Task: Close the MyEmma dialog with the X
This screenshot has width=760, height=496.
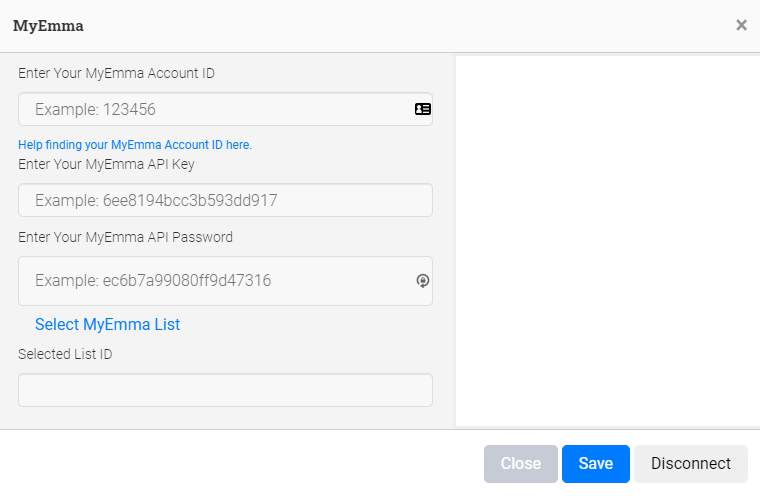Action: tap(741, 25)
